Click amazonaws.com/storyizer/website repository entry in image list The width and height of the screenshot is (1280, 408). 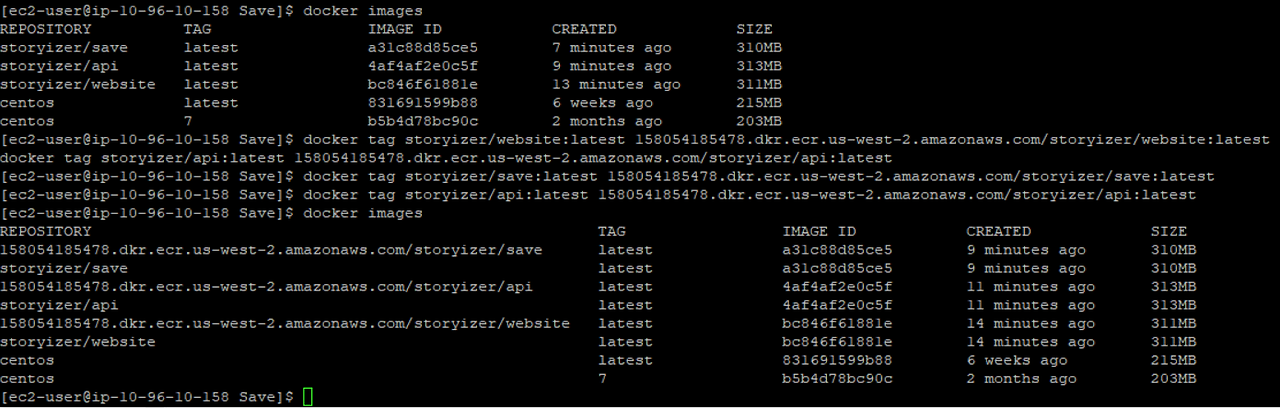point(285,324)
